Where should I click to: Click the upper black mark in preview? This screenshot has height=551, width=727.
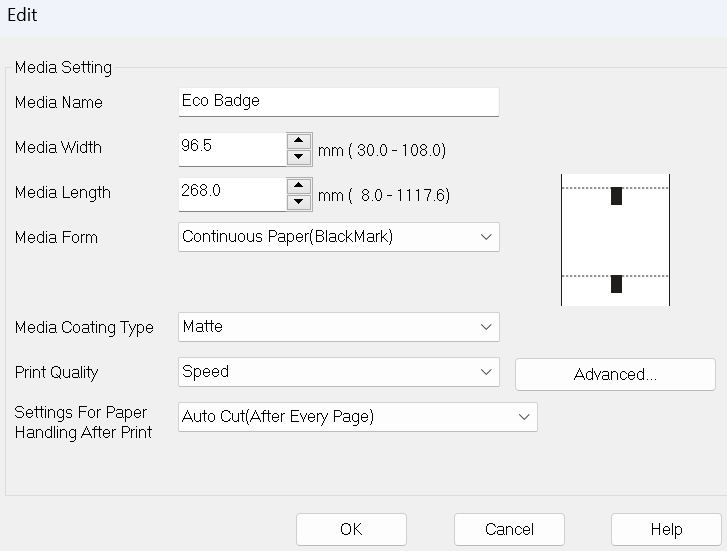tap(616, 196)
